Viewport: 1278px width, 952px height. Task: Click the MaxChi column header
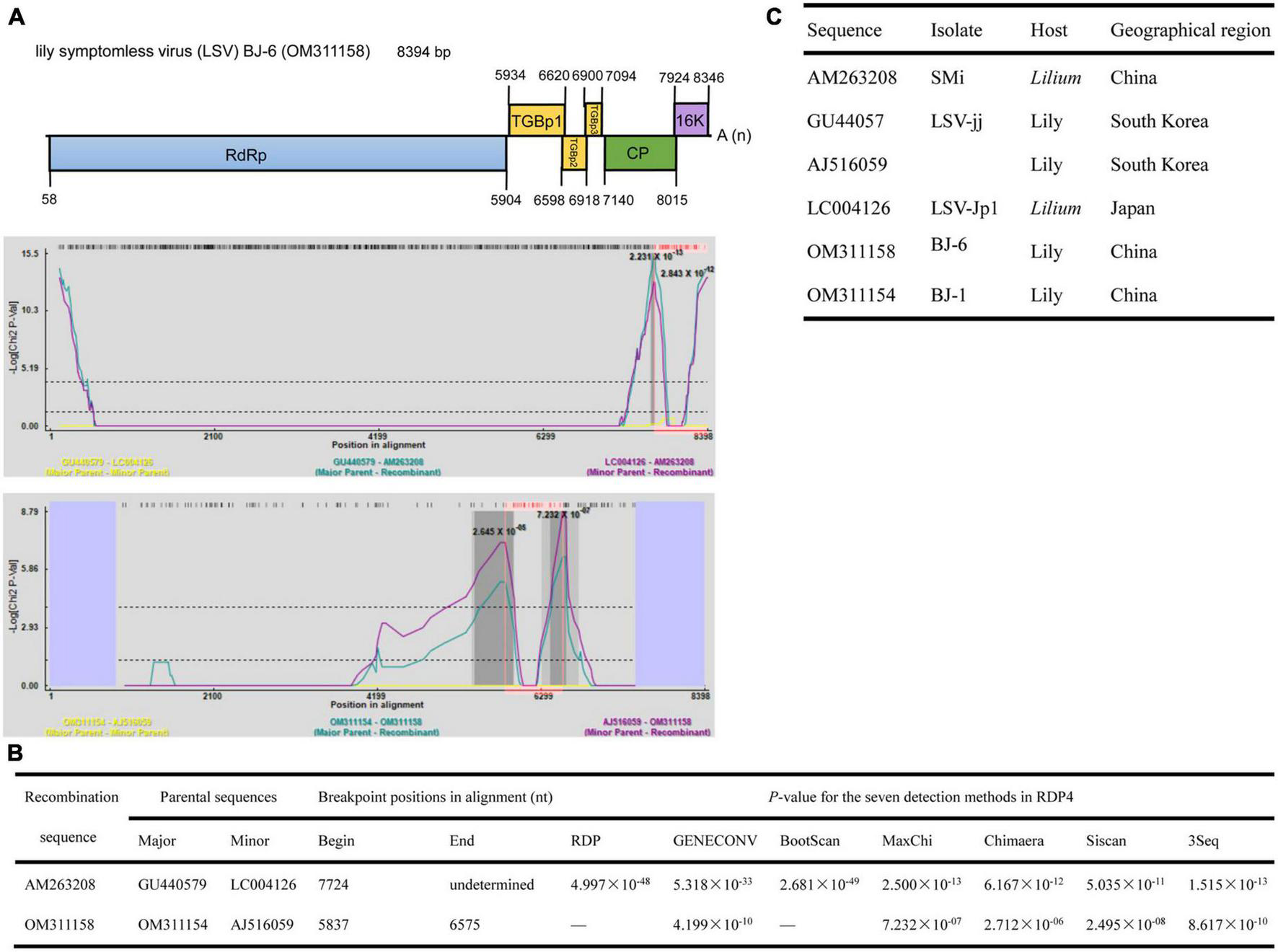click(907, 841)
